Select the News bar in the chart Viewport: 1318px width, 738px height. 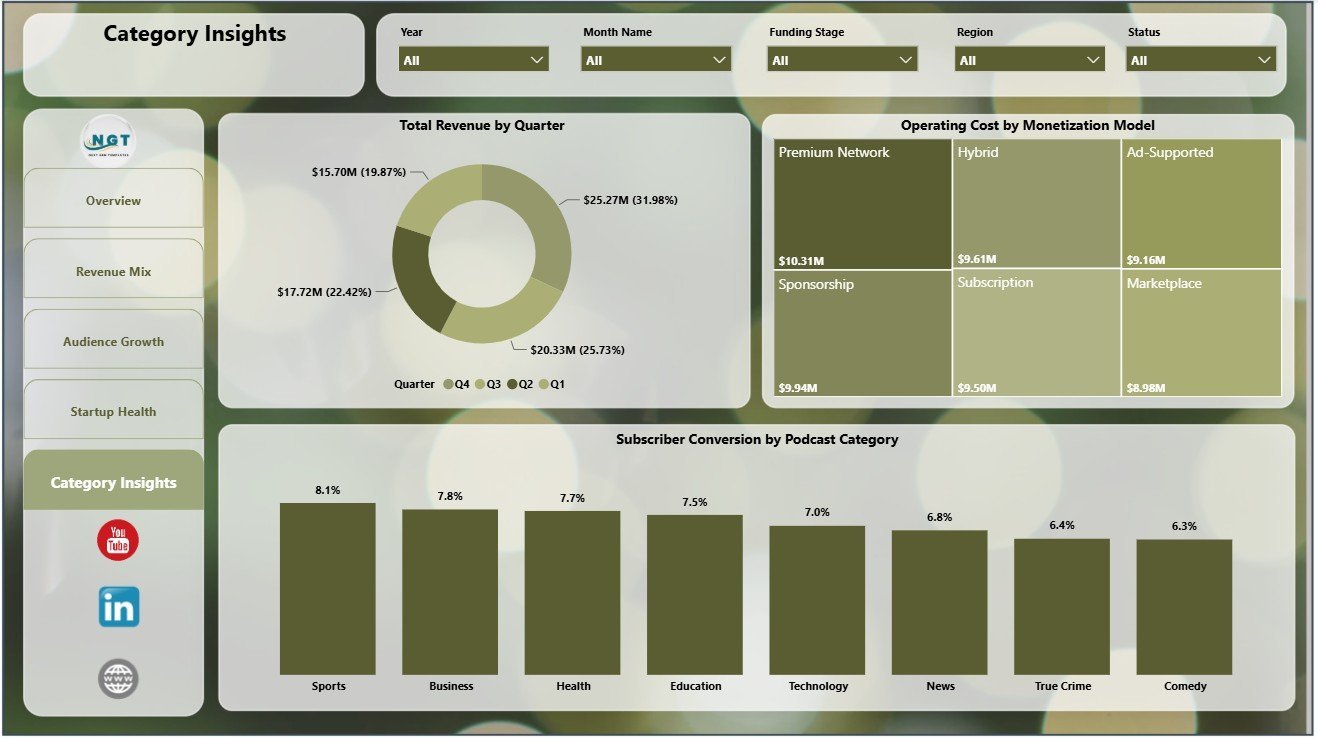pos(940,602)
